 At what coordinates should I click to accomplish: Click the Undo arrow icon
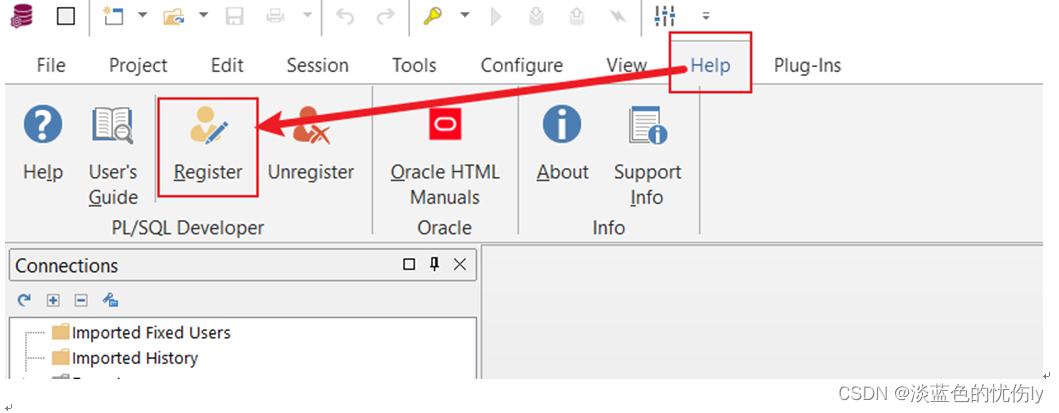(x=345, y=16)
